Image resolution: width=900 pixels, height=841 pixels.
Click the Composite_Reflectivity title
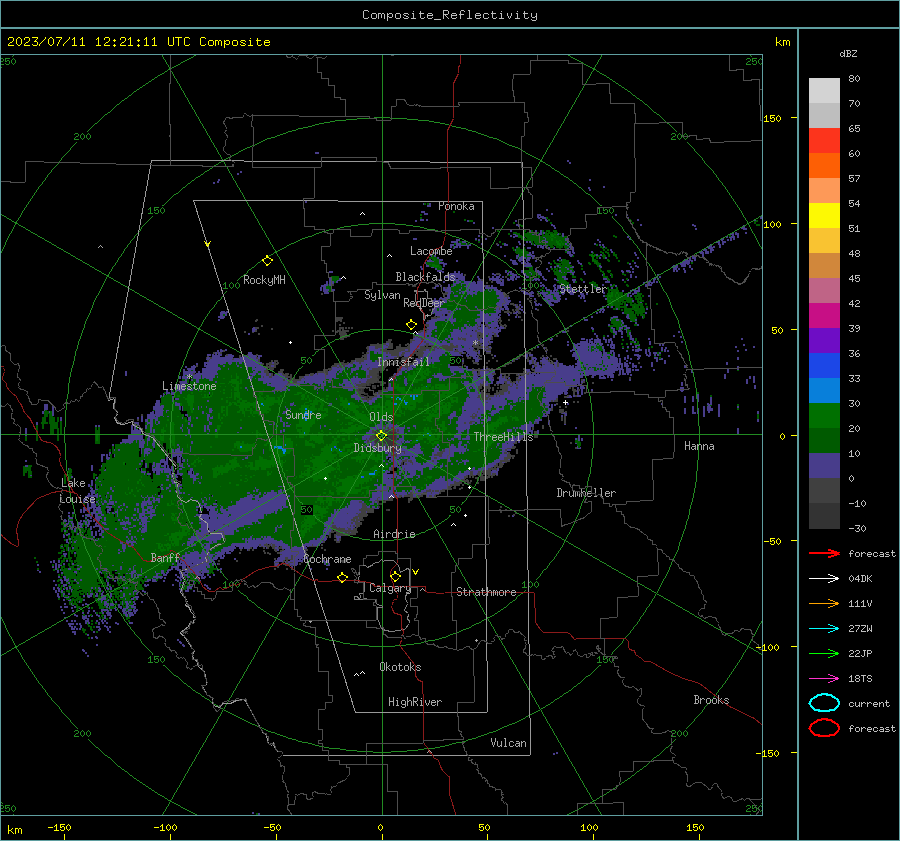pyautogui.click(x=450, y=15)
